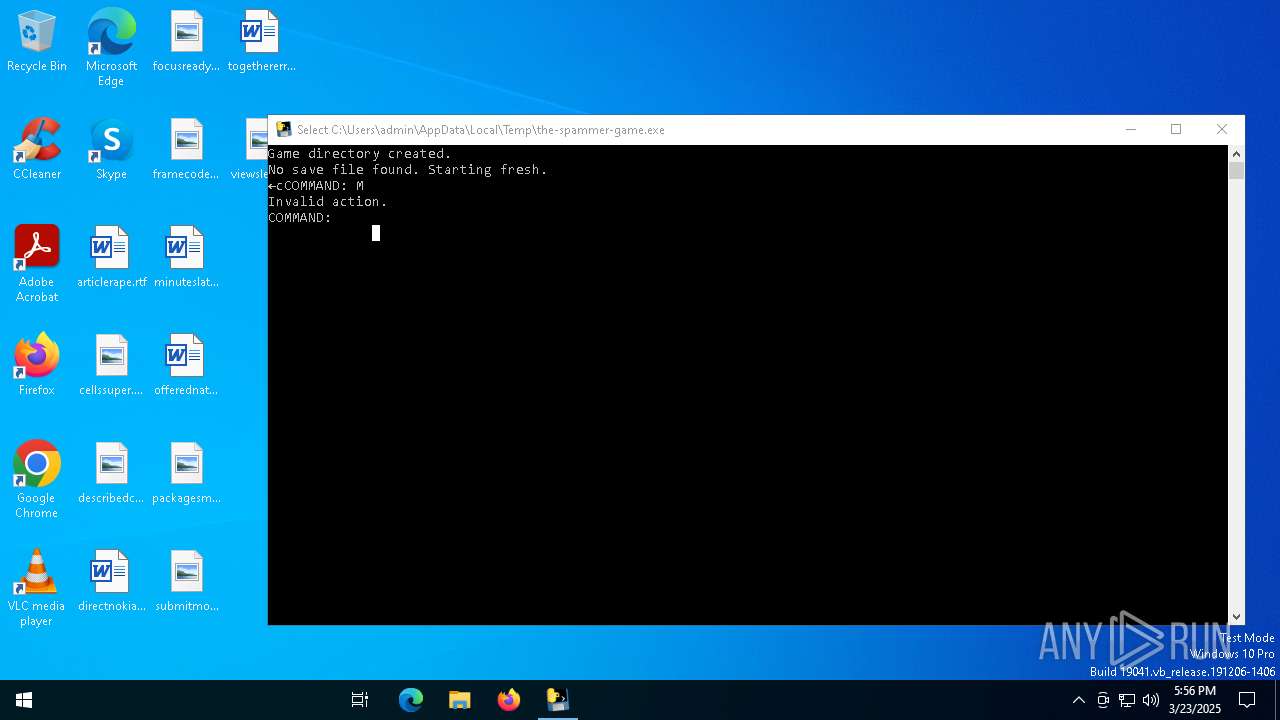Select the focusready image file icon
1280x720 pixels.
coord(186,40)
